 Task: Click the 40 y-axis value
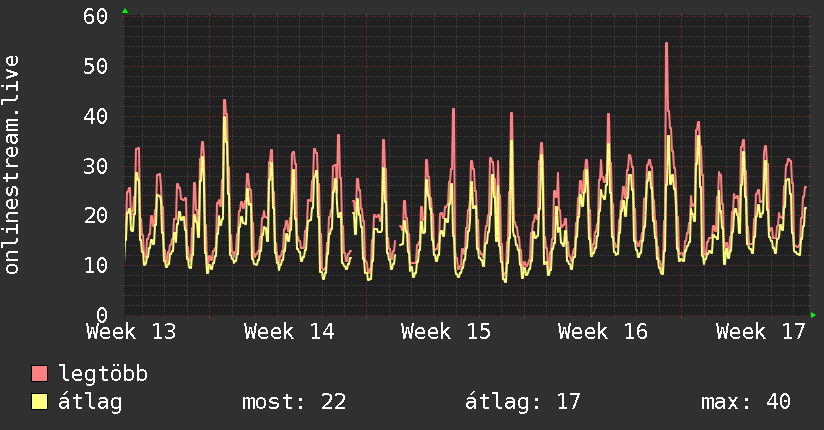(x=96, y=117)
